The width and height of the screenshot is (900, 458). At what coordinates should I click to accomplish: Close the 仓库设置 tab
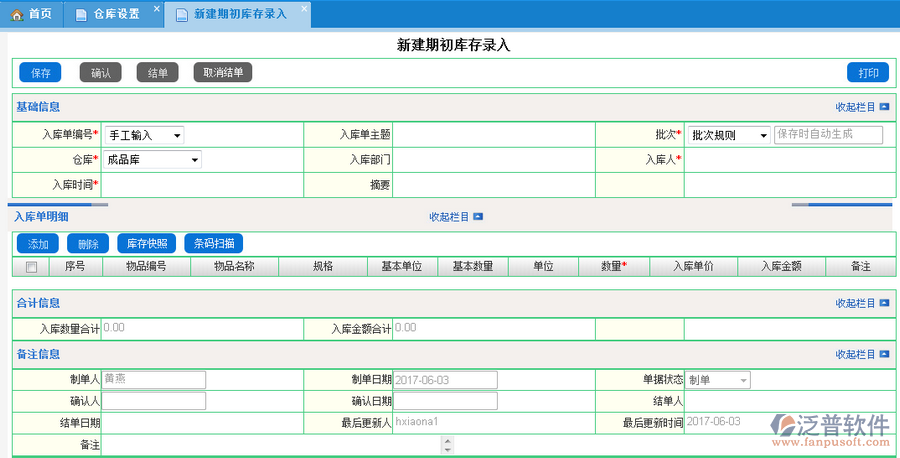[x=156, y=8]
